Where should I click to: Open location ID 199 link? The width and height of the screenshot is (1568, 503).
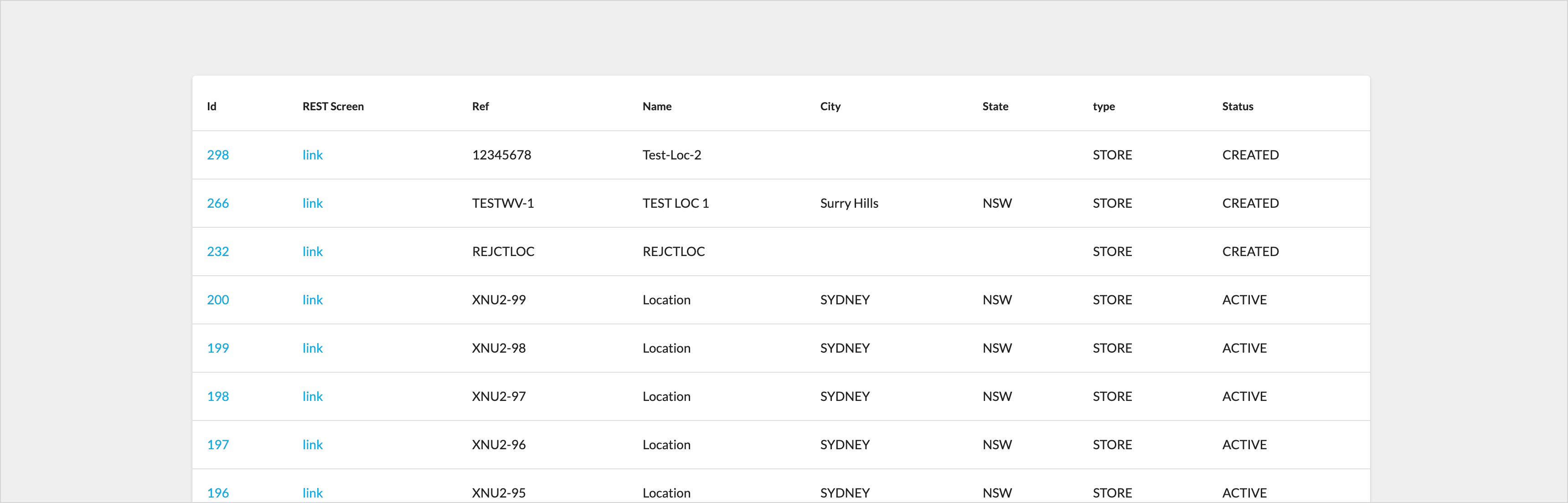click(x=217, y=349)
